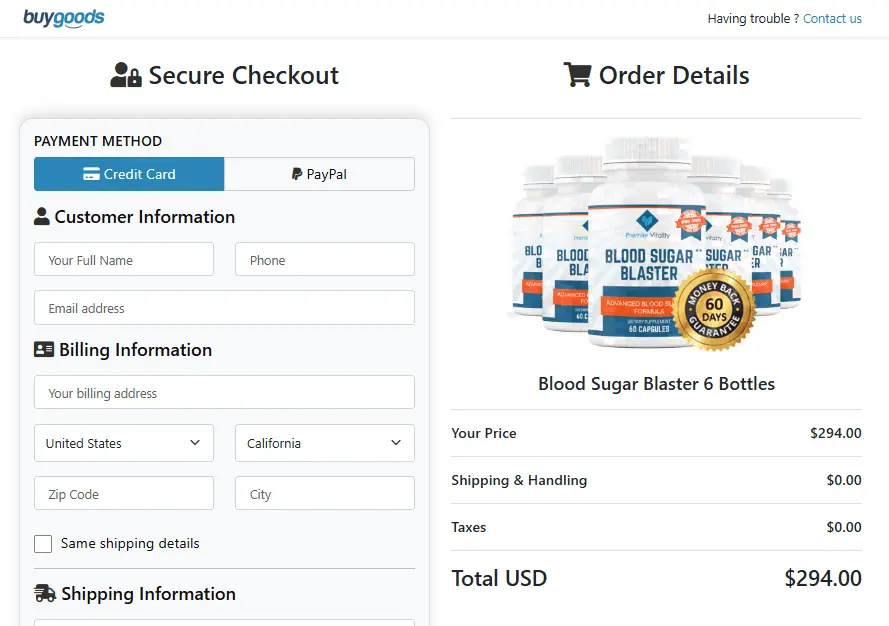Click the card icon next to Billing Information
Viewport: 889px width, 626px height.
pos(45,349)
